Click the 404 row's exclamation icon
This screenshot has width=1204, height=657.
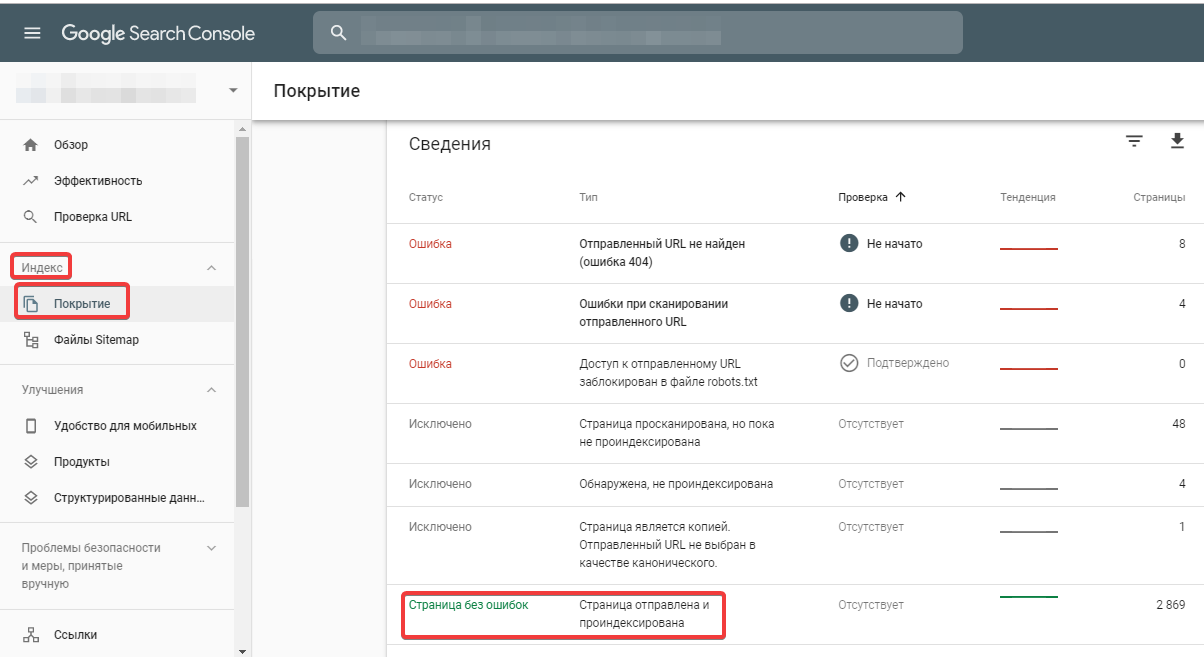point(849,244)
